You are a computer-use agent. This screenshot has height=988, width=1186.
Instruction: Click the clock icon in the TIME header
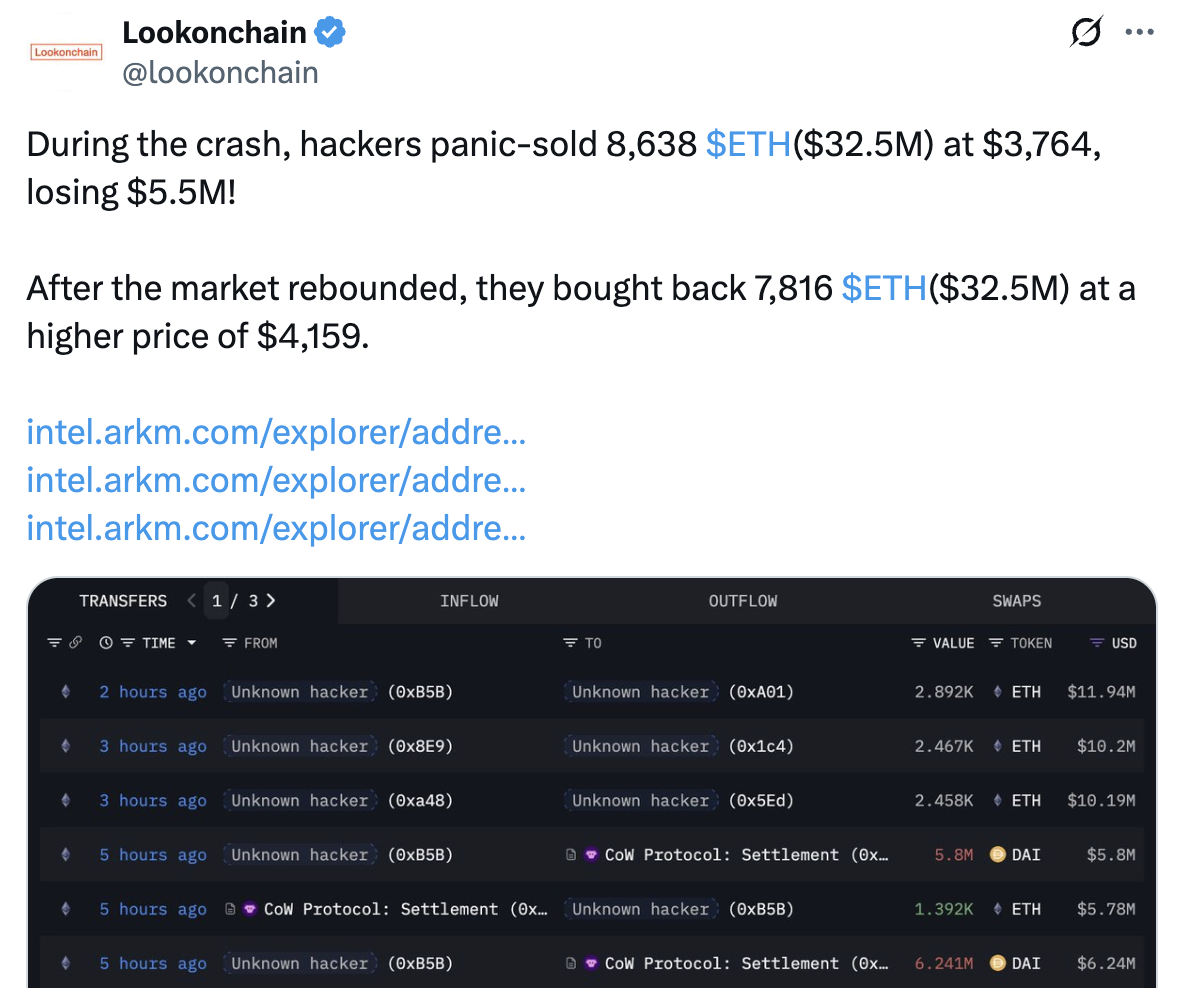pos(106,643)
